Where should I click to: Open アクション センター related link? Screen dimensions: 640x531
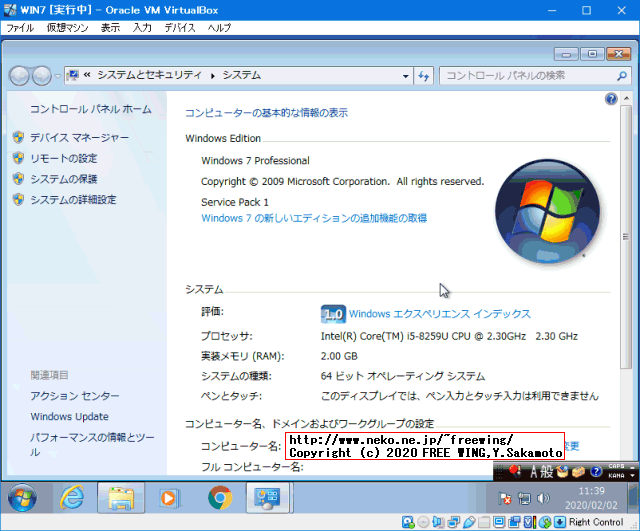(x=75, y=396)
